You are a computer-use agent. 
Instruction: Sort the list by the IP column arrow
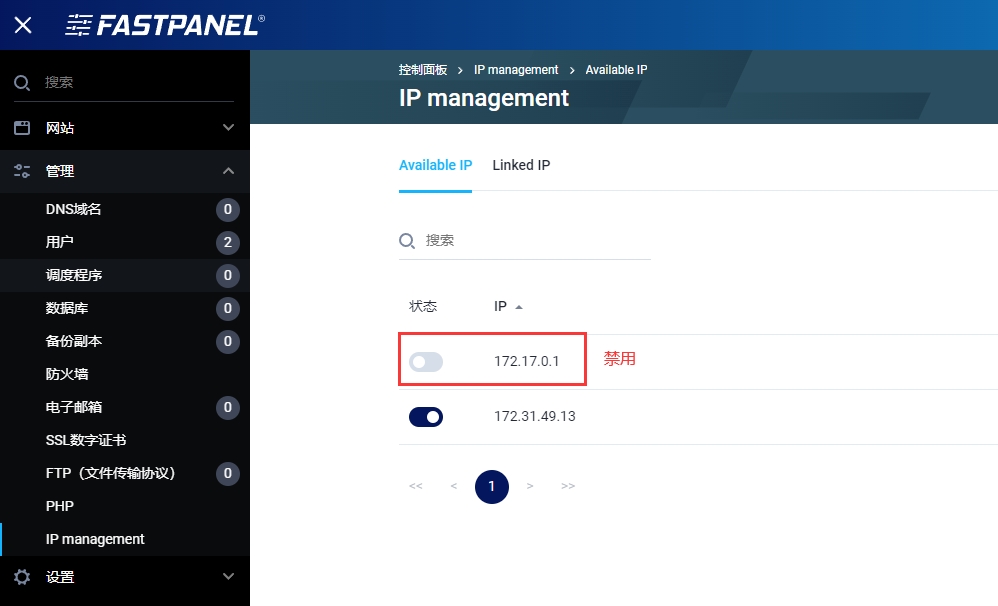pyautogui.click(x=519, y=307)
